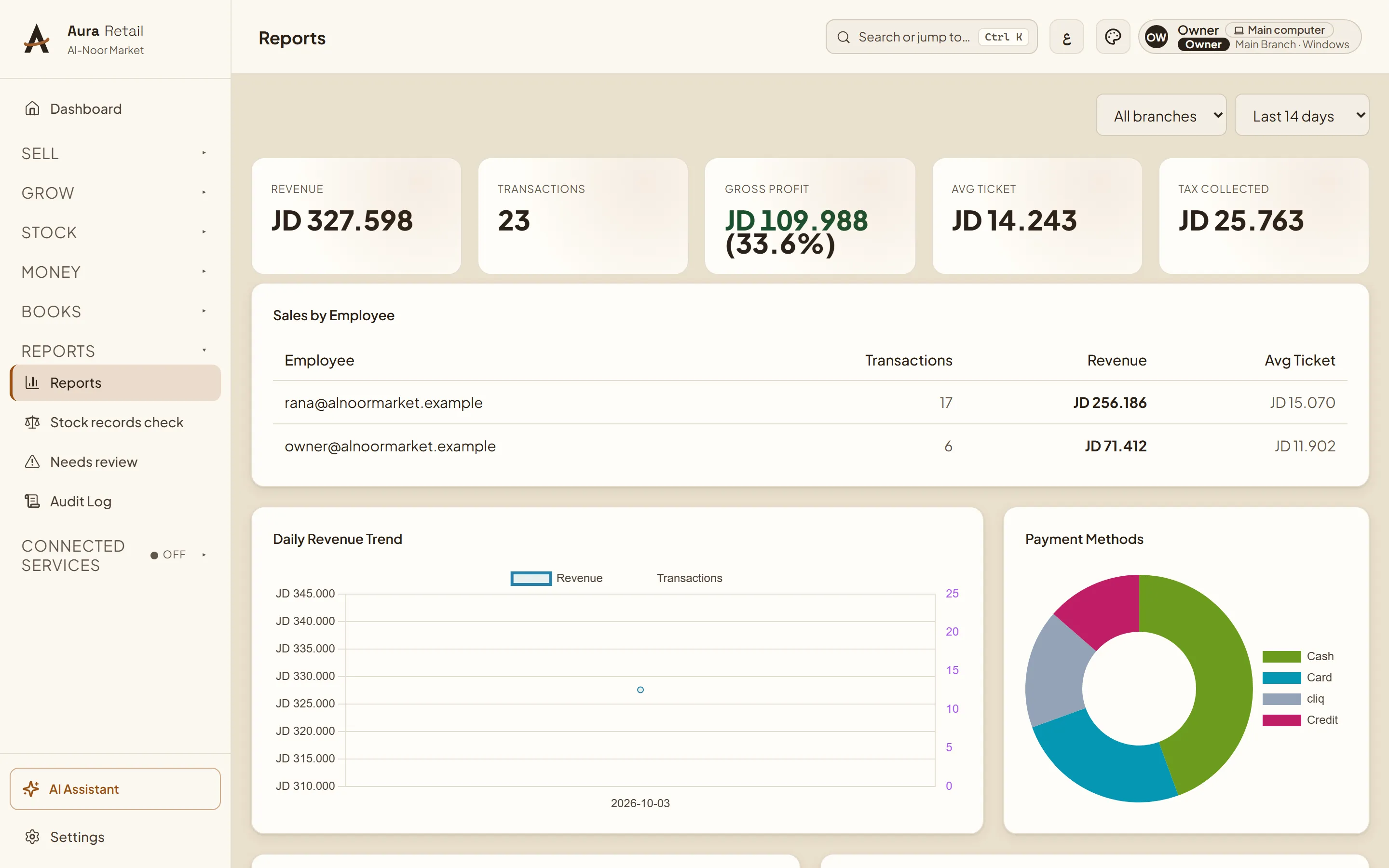Toggle the Transactions legend in chart

[x=689, y=578]
